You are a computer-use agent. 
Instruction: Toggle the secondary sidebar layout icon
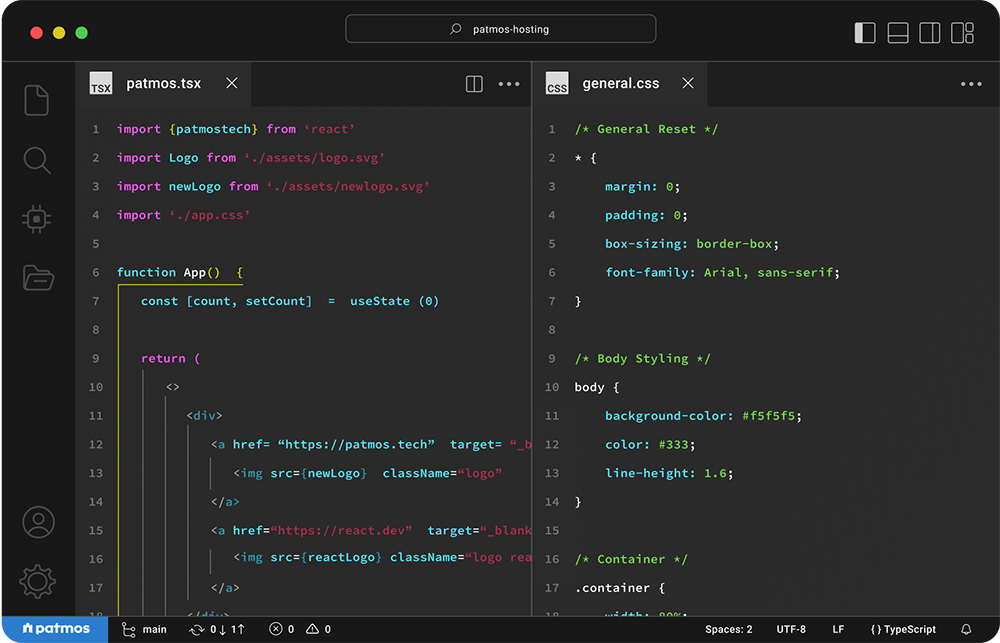tap(929, 33)
